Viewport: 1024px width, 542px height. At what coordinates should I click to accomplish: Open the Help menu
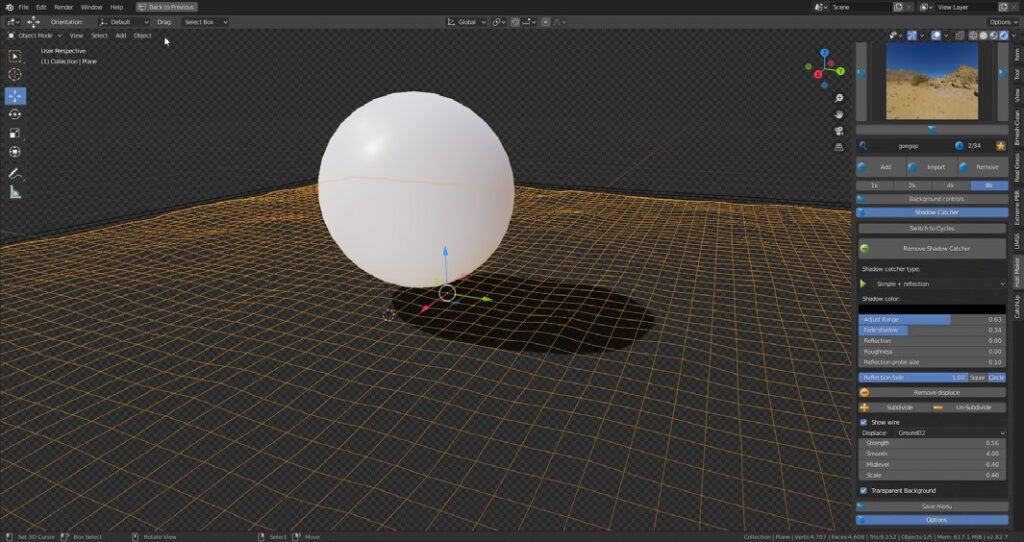116,7
